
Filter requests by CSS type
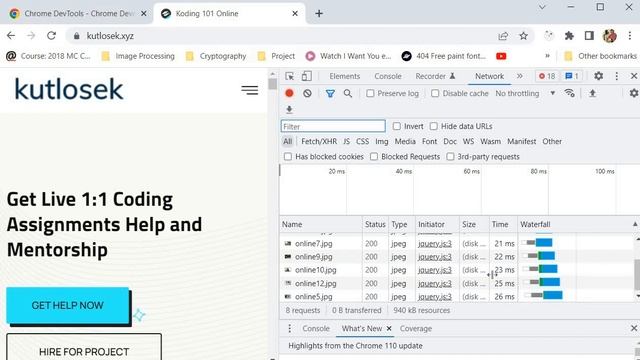pyautogui.click(x=362, y=141)
